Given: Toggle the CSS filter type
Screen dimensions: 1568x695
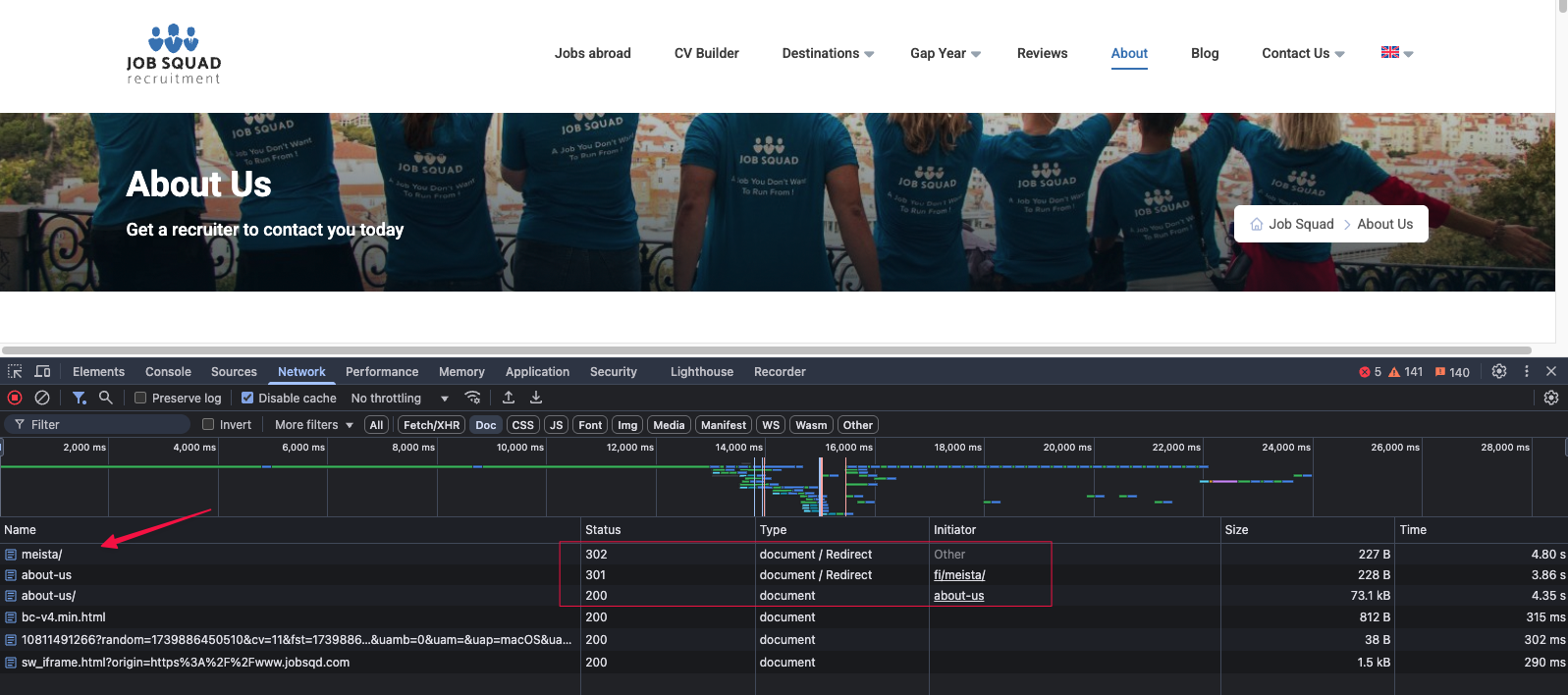Looking at the screenshot, I should tap(523, 425).
